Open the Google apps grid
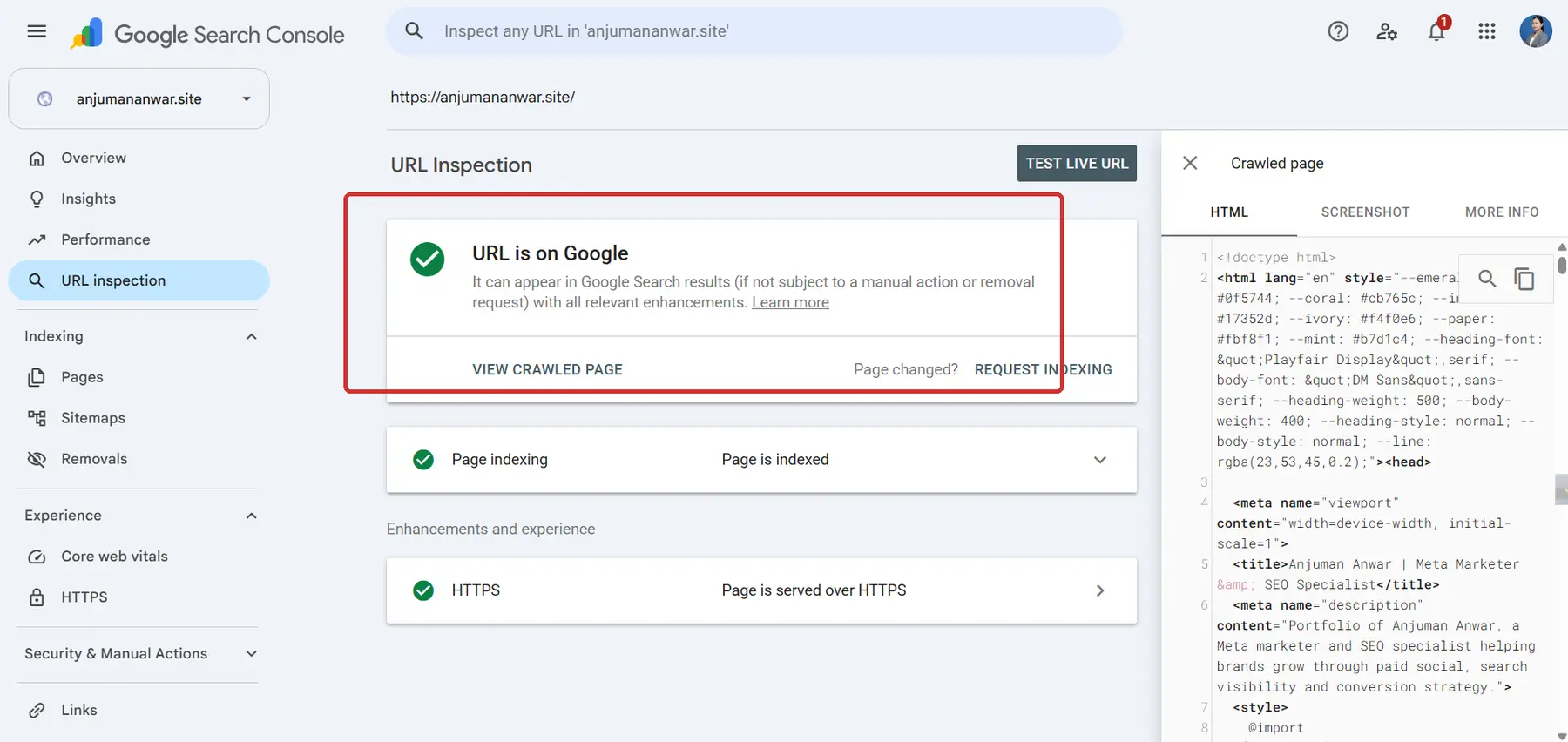Screen dimensions: 1568x742 (x=1487, y=31)
